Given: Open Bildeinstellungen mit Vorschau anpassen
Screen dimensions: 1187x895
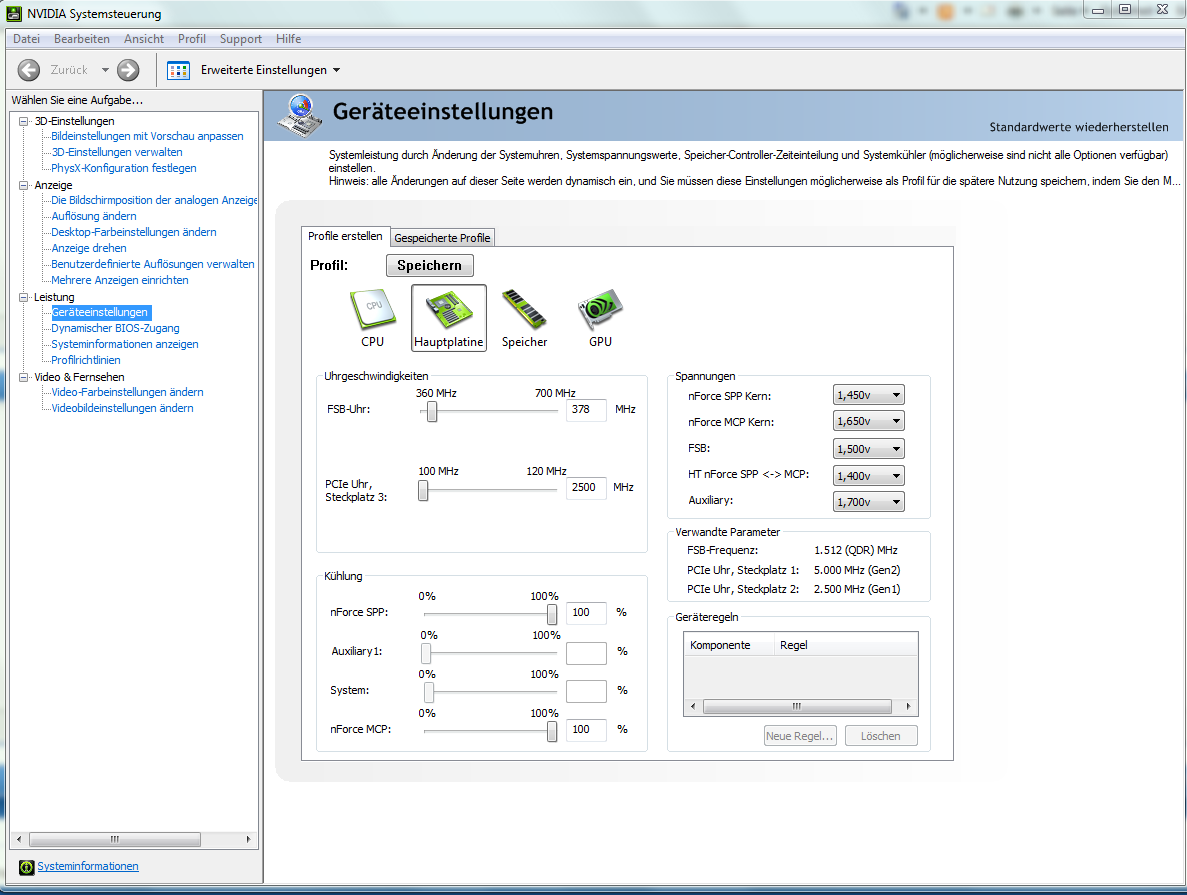Looking at the screenshot, I should [x=148, y=136].
